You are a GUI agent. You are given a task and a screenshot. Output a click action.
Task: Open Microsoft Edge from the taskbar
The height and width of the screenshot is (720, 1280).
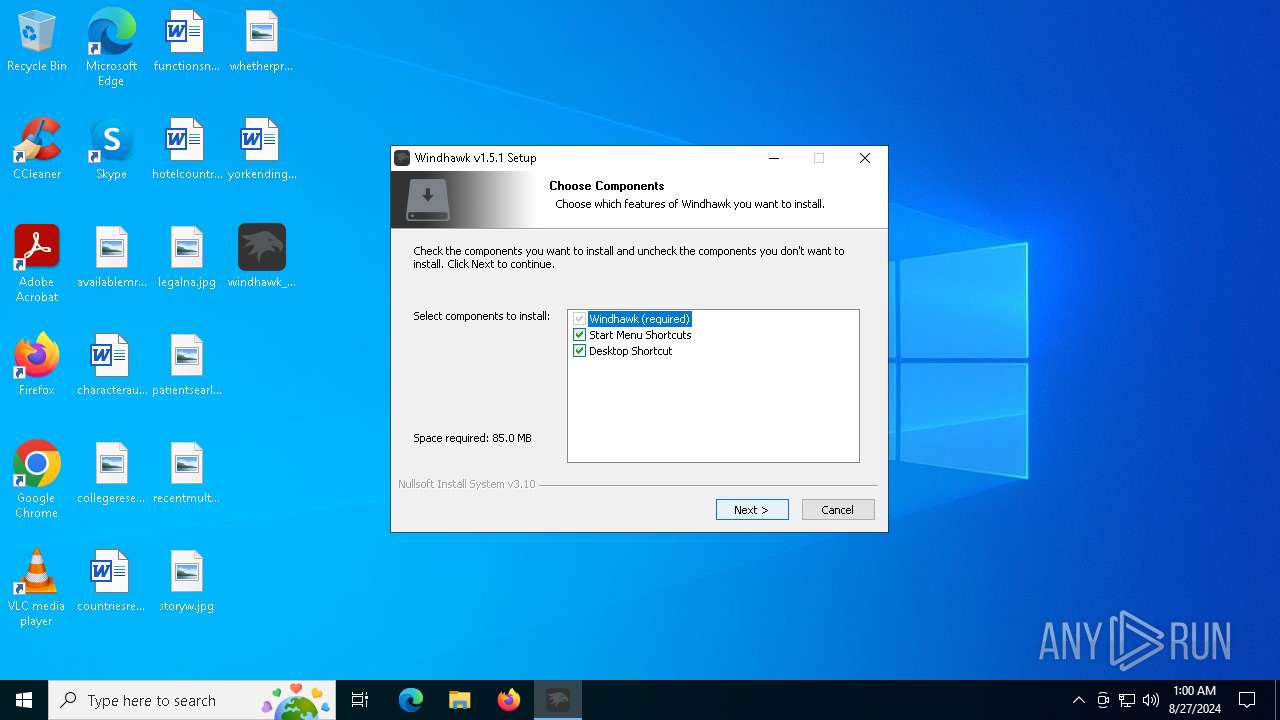click(411, 700)
